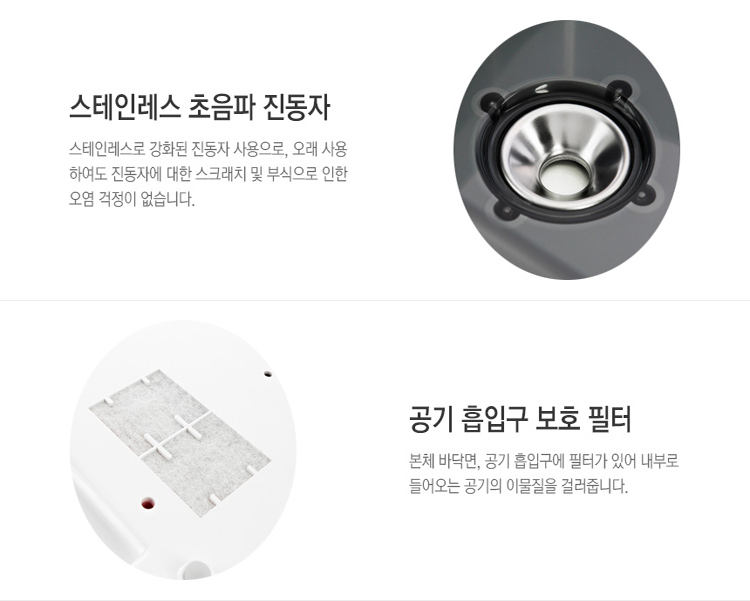Click the 공기 흡입구 보호 필터 heading
750x601 pixels.
pyautogui.click(x=520, y=419)
